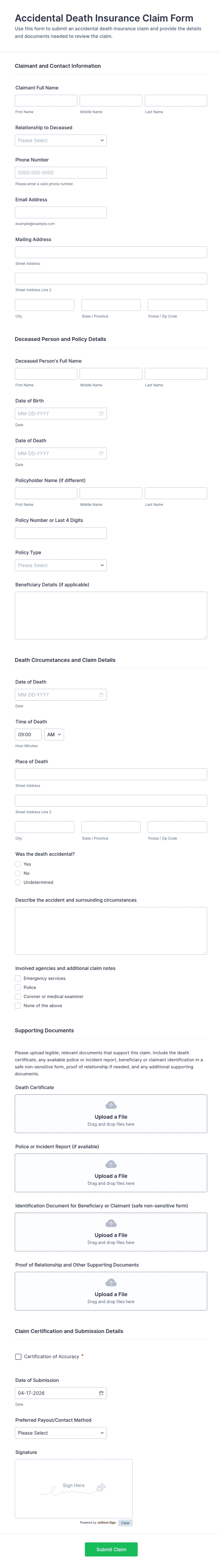Expand the Policy Type dropdown

click(61, 566)
